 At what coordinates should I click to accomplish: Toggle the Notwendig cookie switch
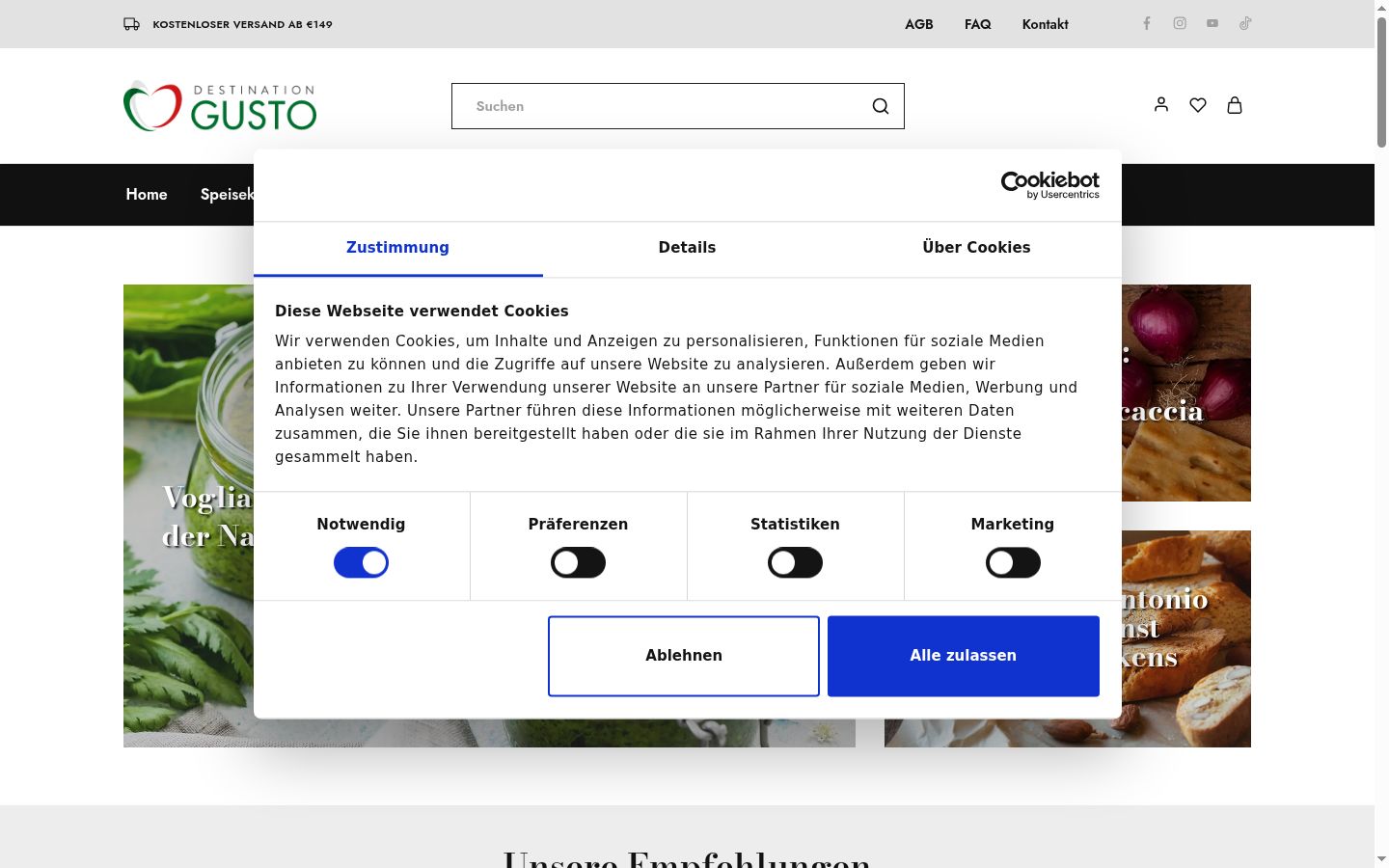pos(361,562)
